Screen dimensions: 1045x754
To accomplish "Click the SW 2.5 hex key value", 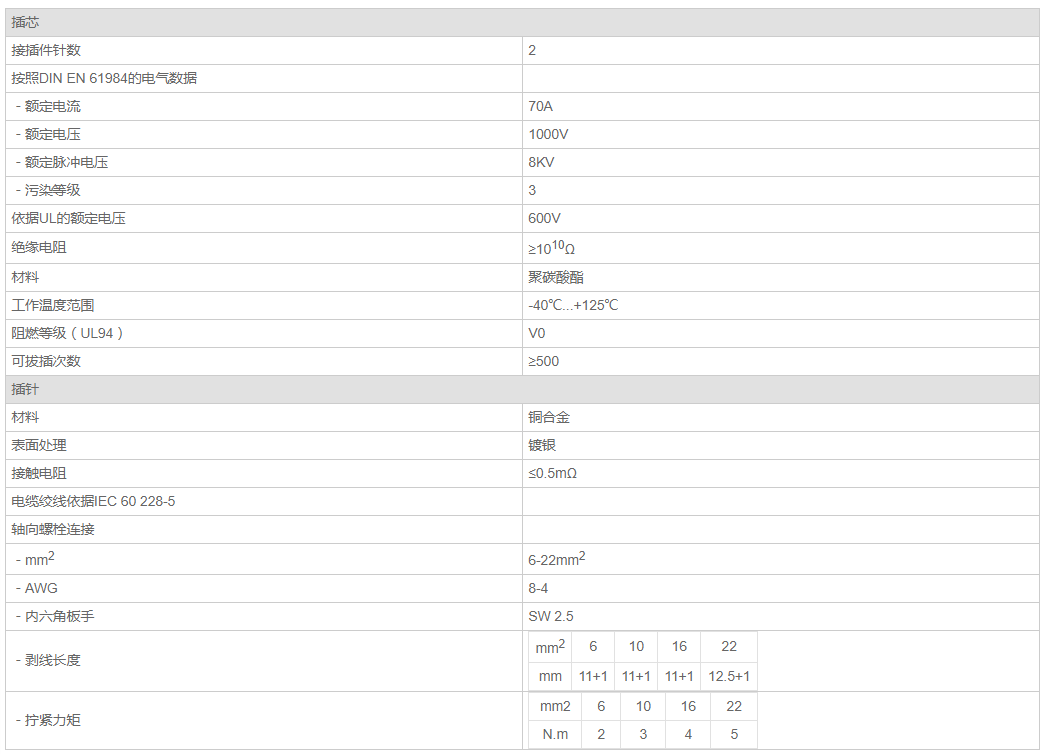I will click(x=551, y=617).
